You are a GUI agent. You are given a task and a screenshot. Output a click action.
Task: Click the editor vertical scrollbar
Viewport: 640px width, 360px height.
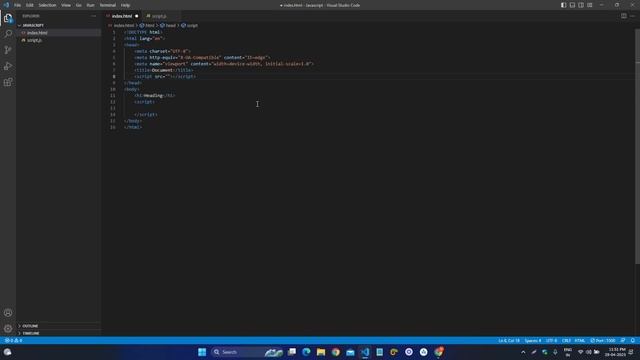point(638,147)
